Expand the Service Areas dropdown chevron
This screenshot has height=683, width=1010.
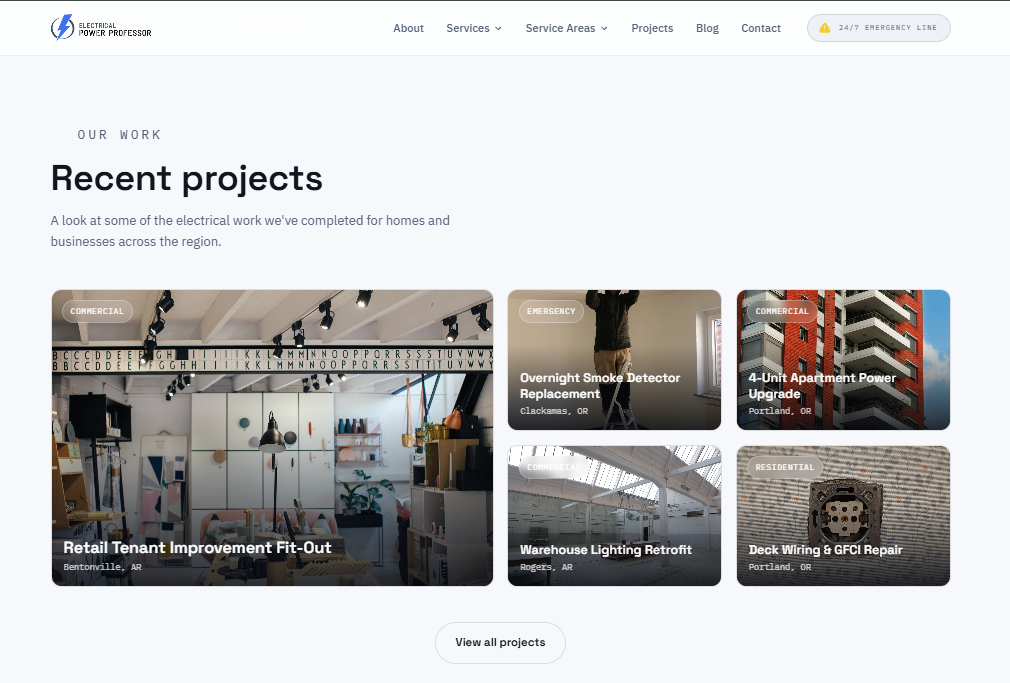click(604, 28)
